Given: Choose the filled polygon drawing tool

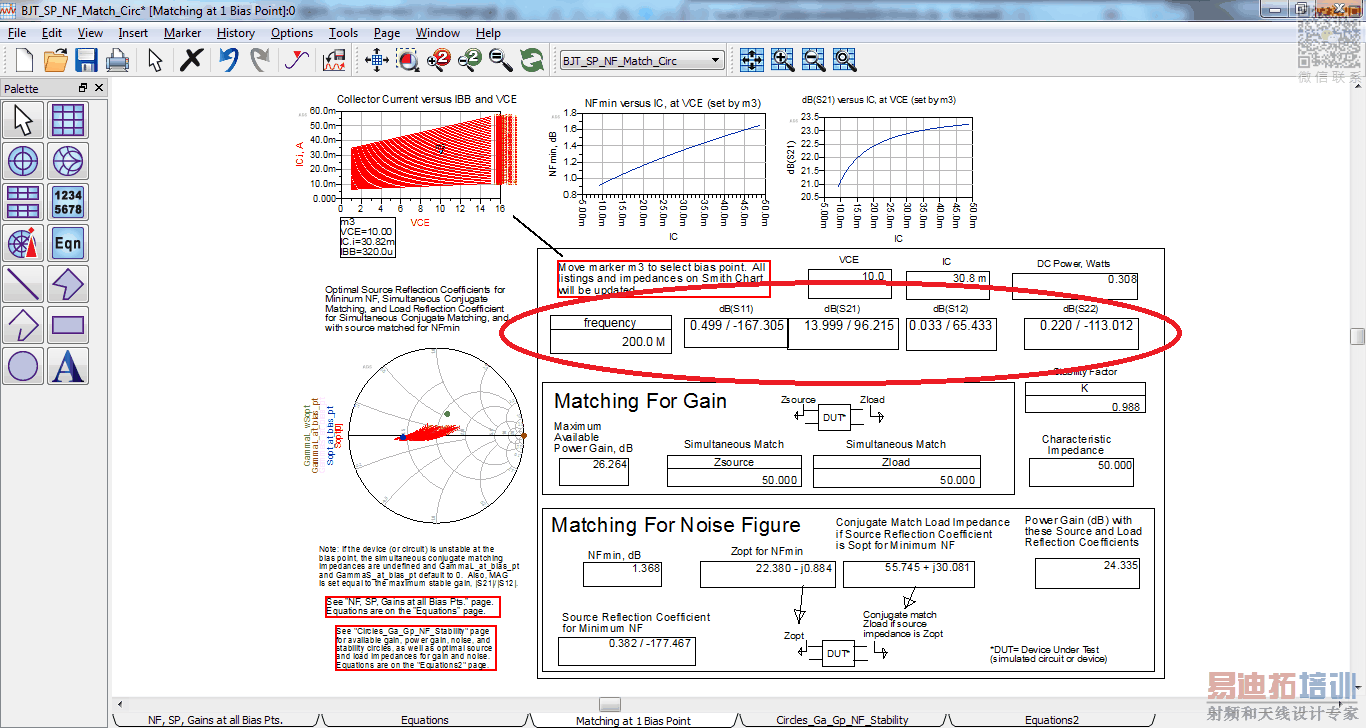Looking at the screenshot, I should [x=68, y=284].
